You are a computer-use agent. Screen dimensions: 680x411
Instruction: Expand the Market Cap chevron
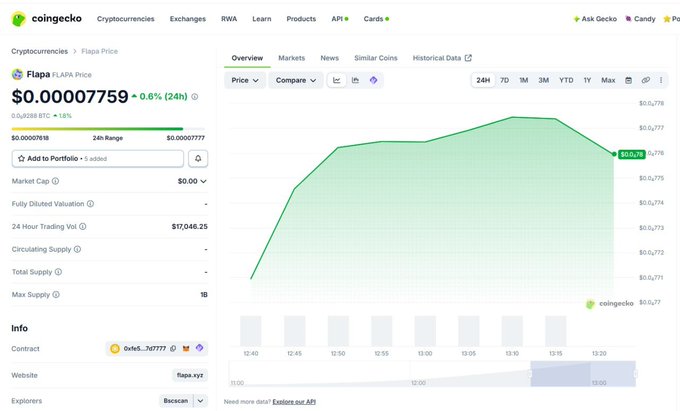click(203, 181)
